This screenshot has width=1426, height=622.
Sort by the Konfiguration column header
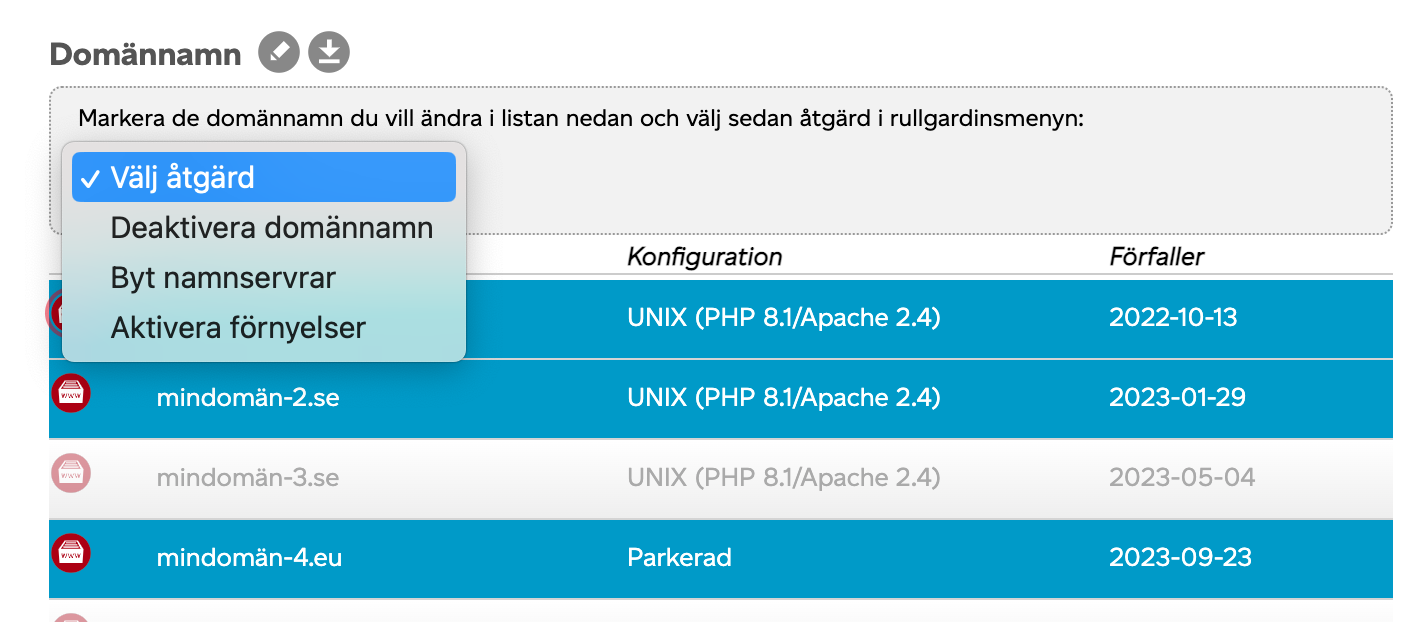(704, 257)
